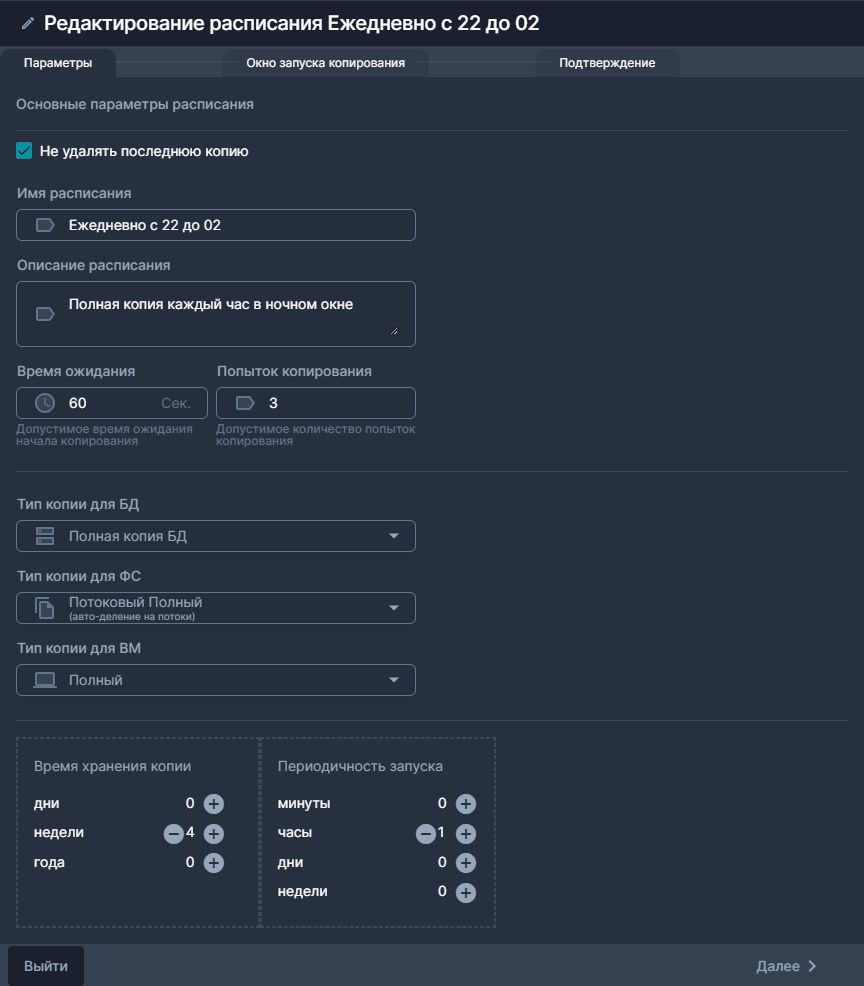Click the 'Описание расписания' text area
Image resolution: width=864 pixels, height=986 pixels.
tap(216, 314)
